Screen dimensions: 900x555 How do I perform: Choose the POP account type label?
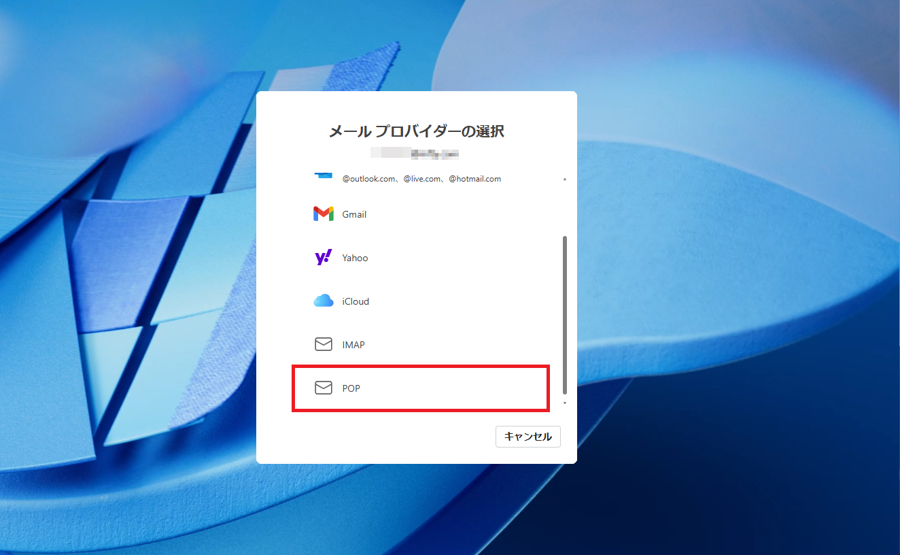point(351,388)
